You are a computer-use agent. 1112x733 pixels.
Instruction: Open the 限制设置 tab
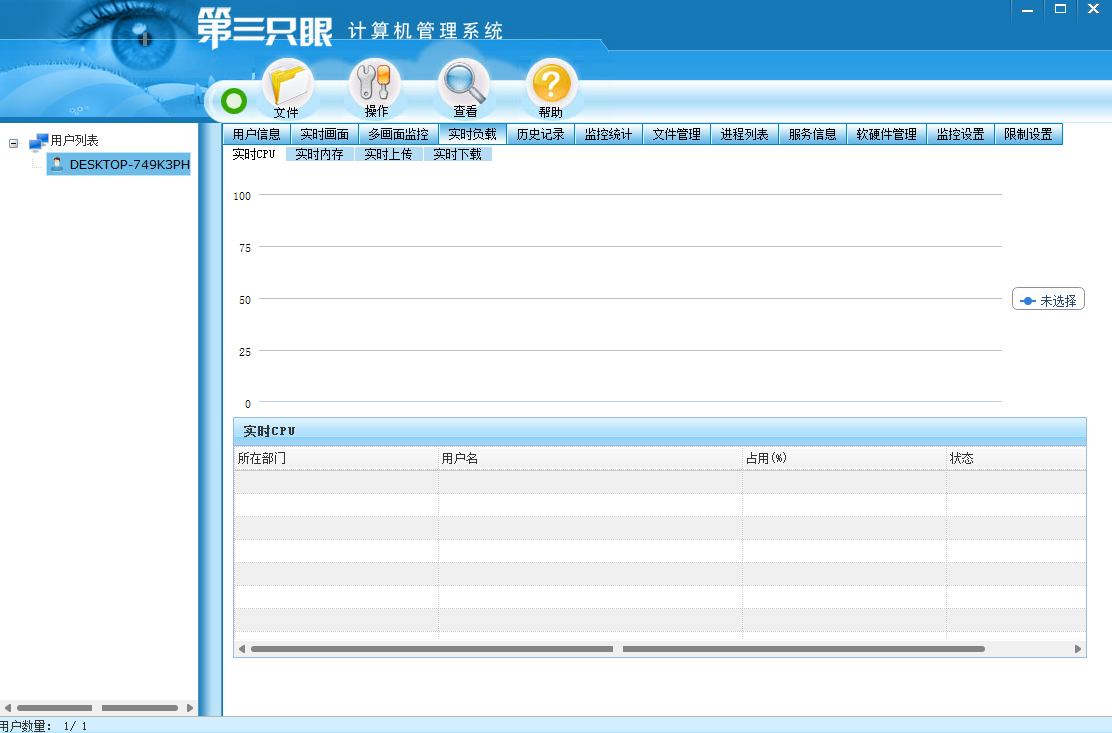(x=1028, y=134)
